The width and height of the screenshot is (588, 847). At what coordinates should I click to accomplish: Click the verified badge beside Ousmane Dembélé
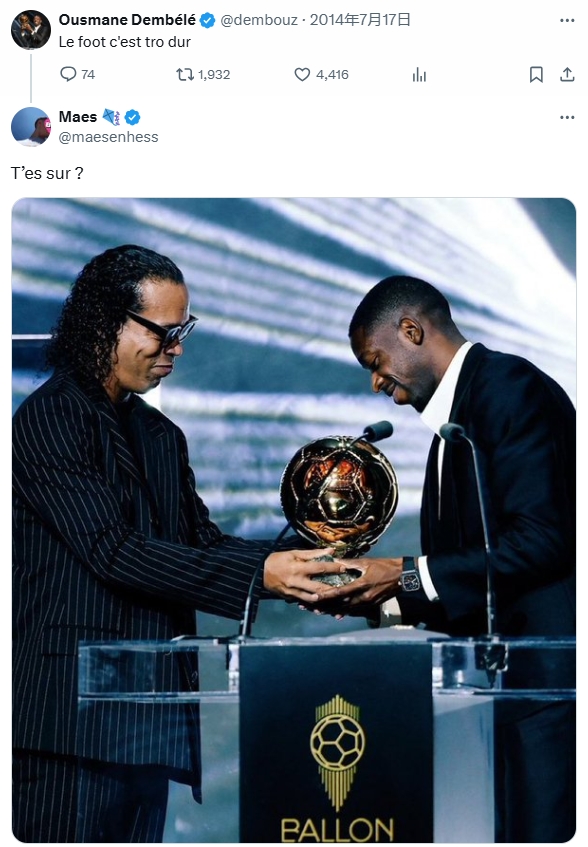[207, 21]
